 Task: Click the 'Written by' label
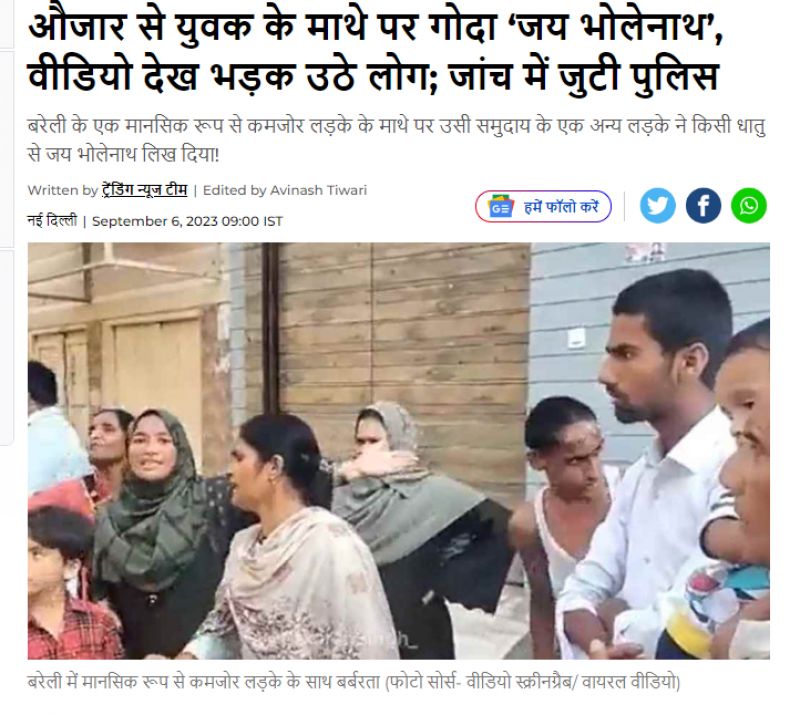pyautogui.click(x=62, y=190)
